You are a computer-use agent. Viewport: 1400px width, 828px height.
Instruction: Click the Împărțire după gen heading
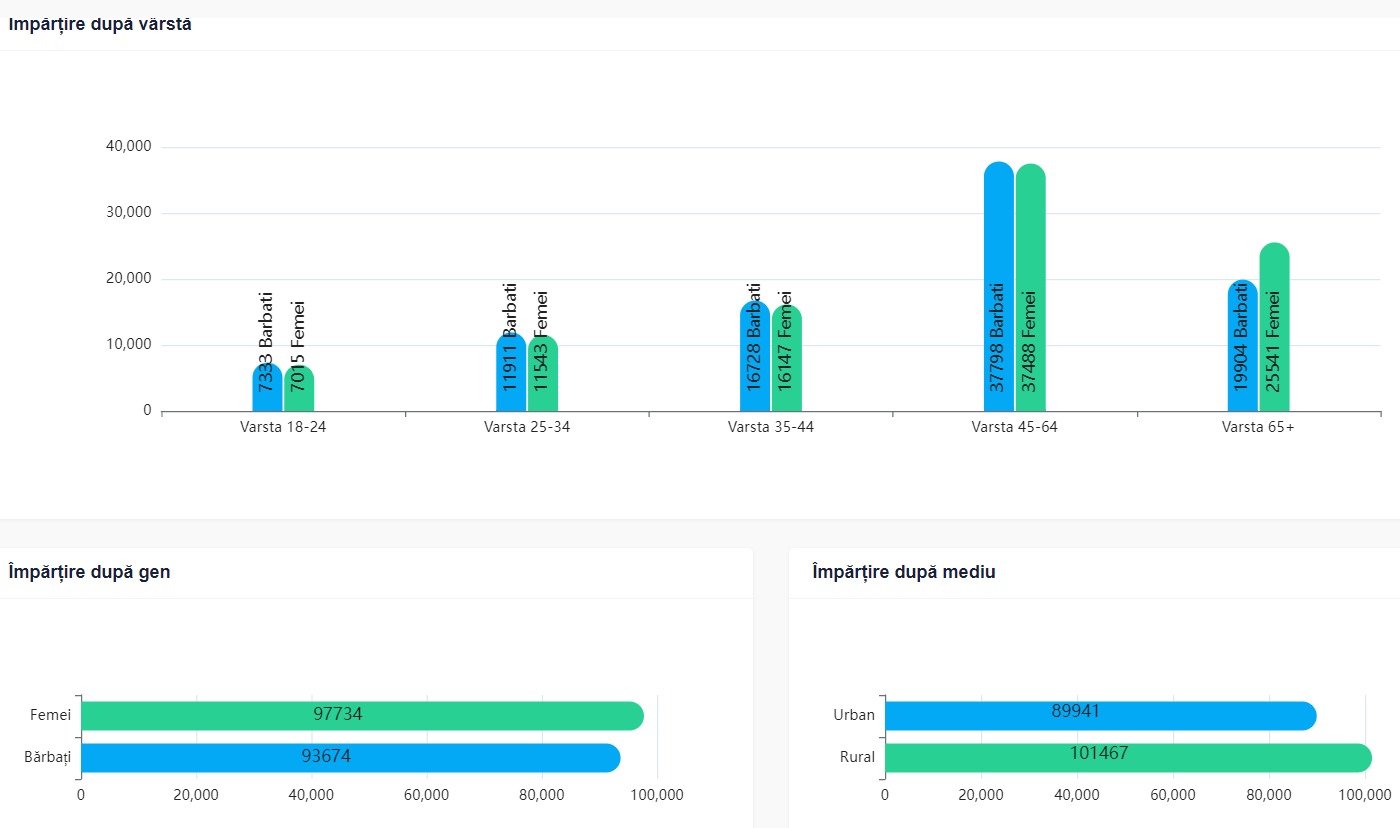tap(89, 572)
